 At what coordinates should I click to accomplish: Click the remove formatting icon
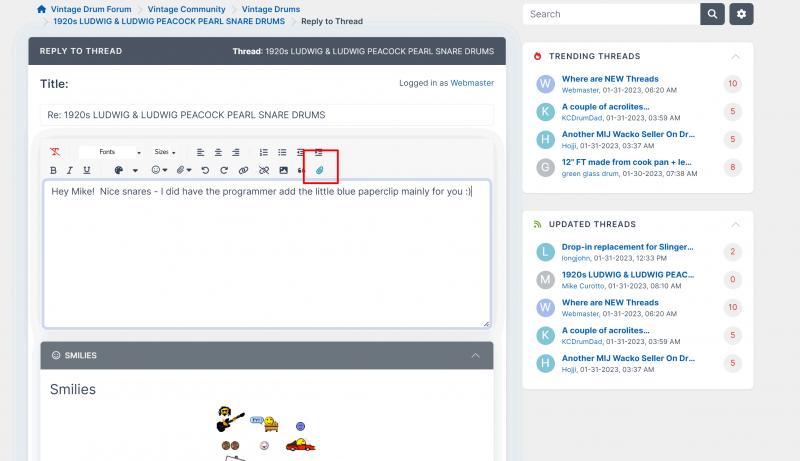[55, 152]
